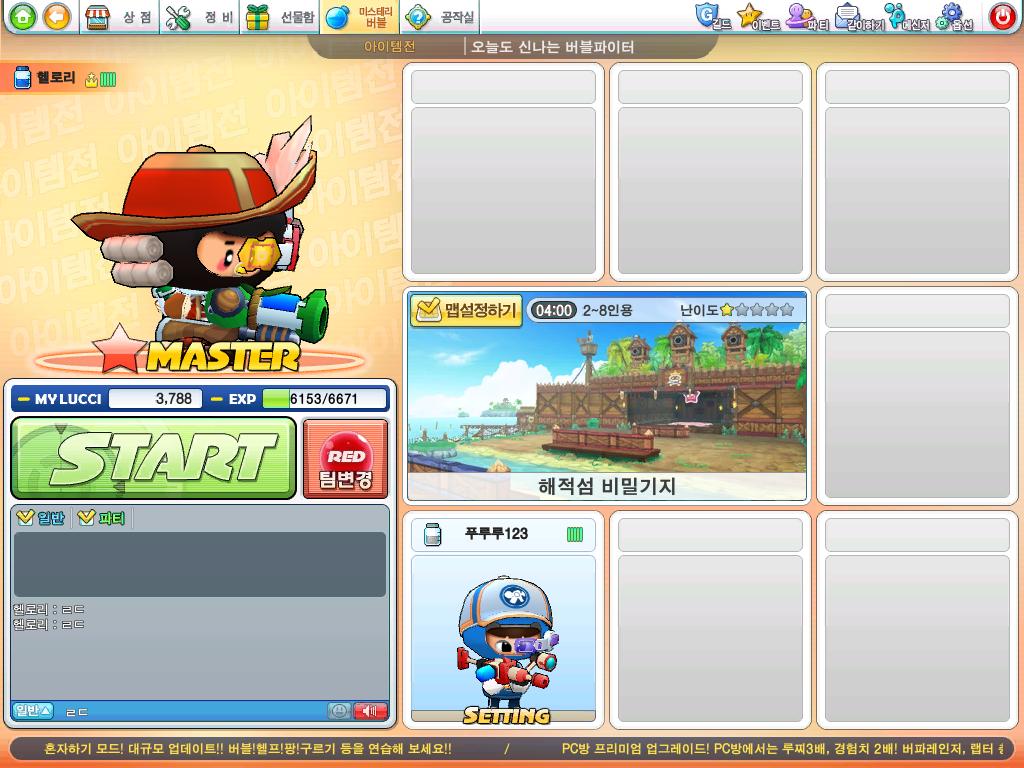Open the options gear icon
The image size is (1024, 768).
[x=953, y=16]
